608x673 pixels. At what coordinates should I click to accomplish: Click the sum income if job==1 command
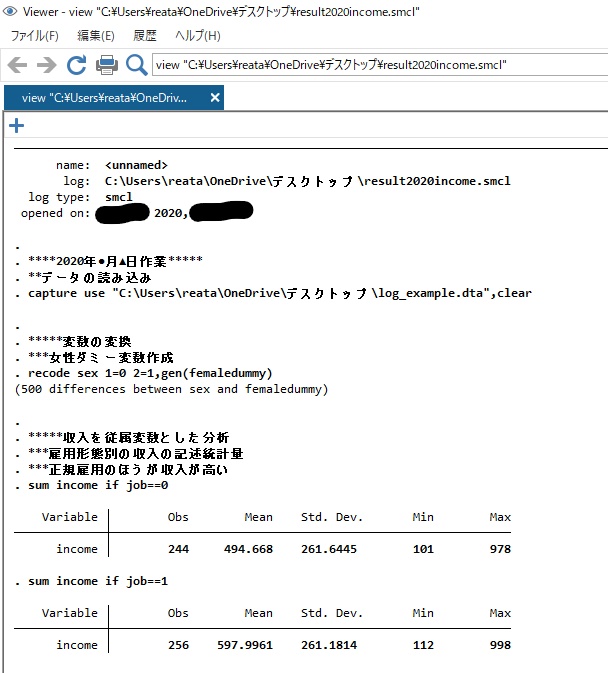(98, 581)
